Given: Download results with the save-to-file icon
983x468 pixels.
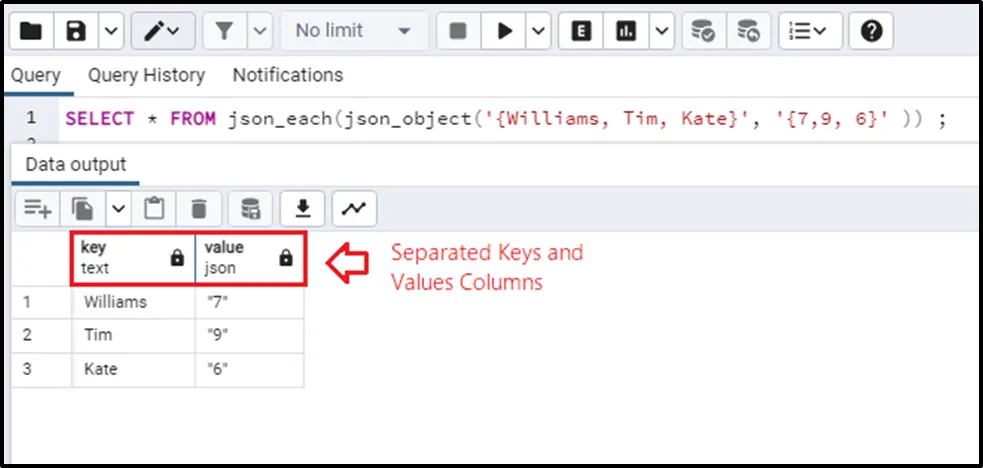Looking at the screenshot, I should click(x=302, y=208).
